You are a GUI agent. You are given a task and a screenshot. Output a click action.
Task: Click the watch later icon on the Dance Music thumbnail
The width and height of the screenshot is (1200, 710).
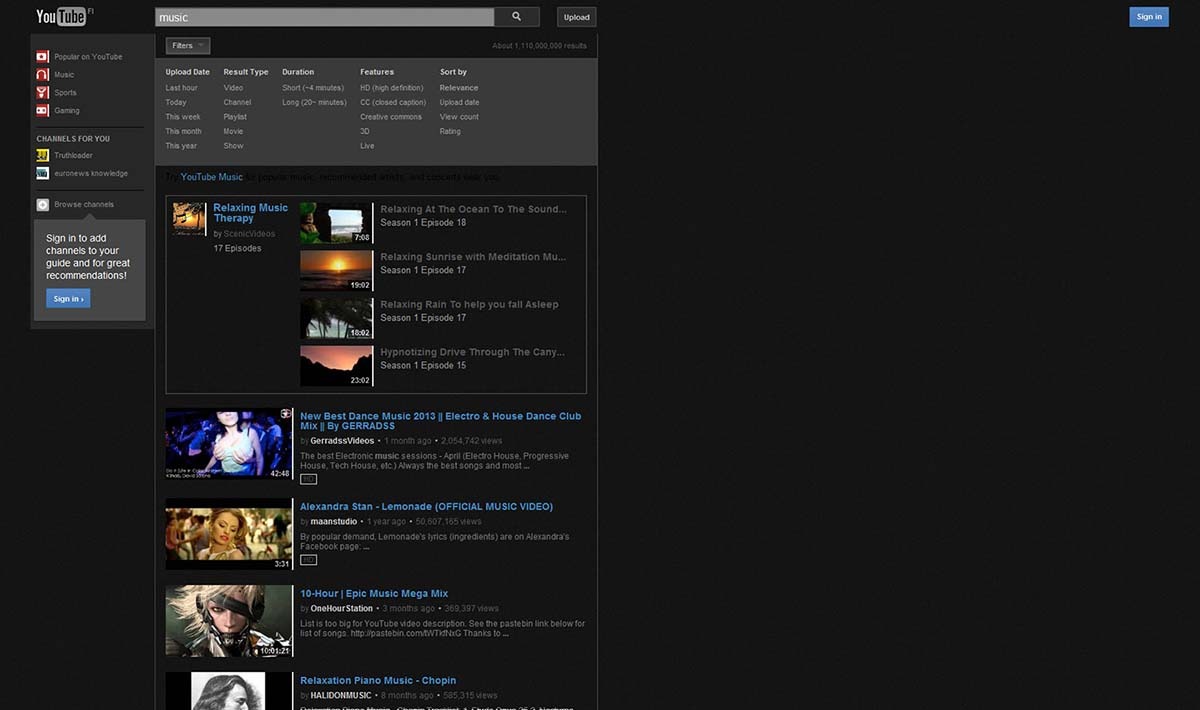pyautogui.click(x=286, y=413)
